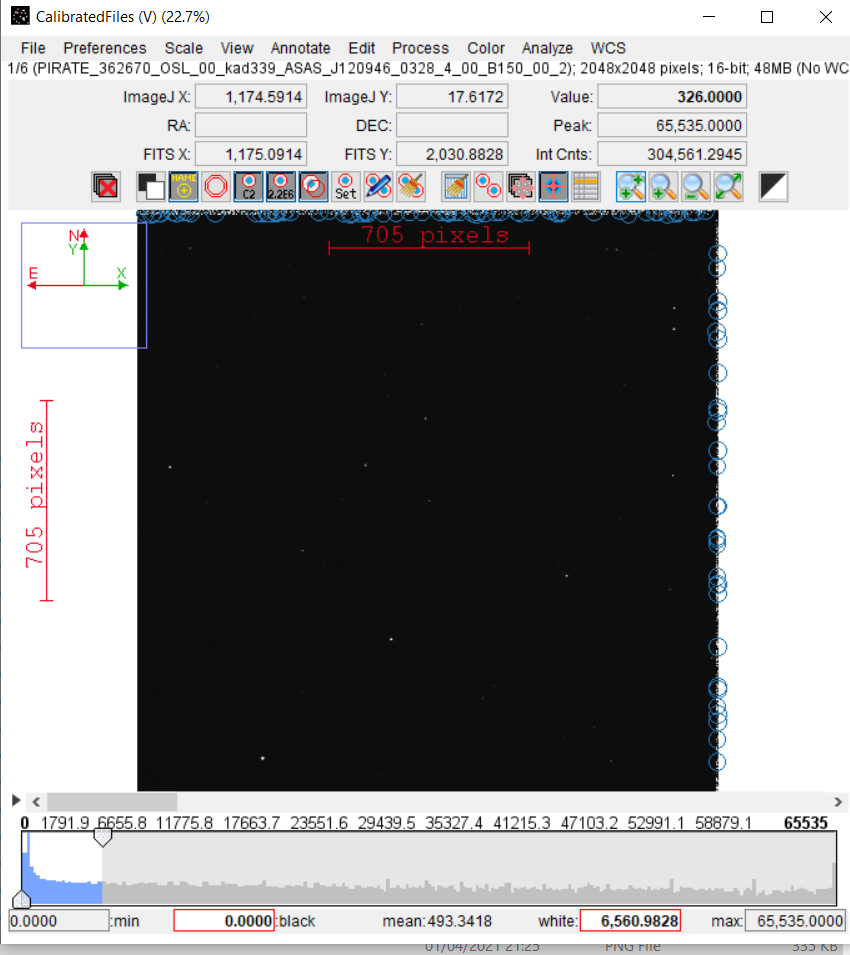Screen dimensions: 850x955
Task: Toggle the yellow NAME aperture label button
Action: [184, 186]
